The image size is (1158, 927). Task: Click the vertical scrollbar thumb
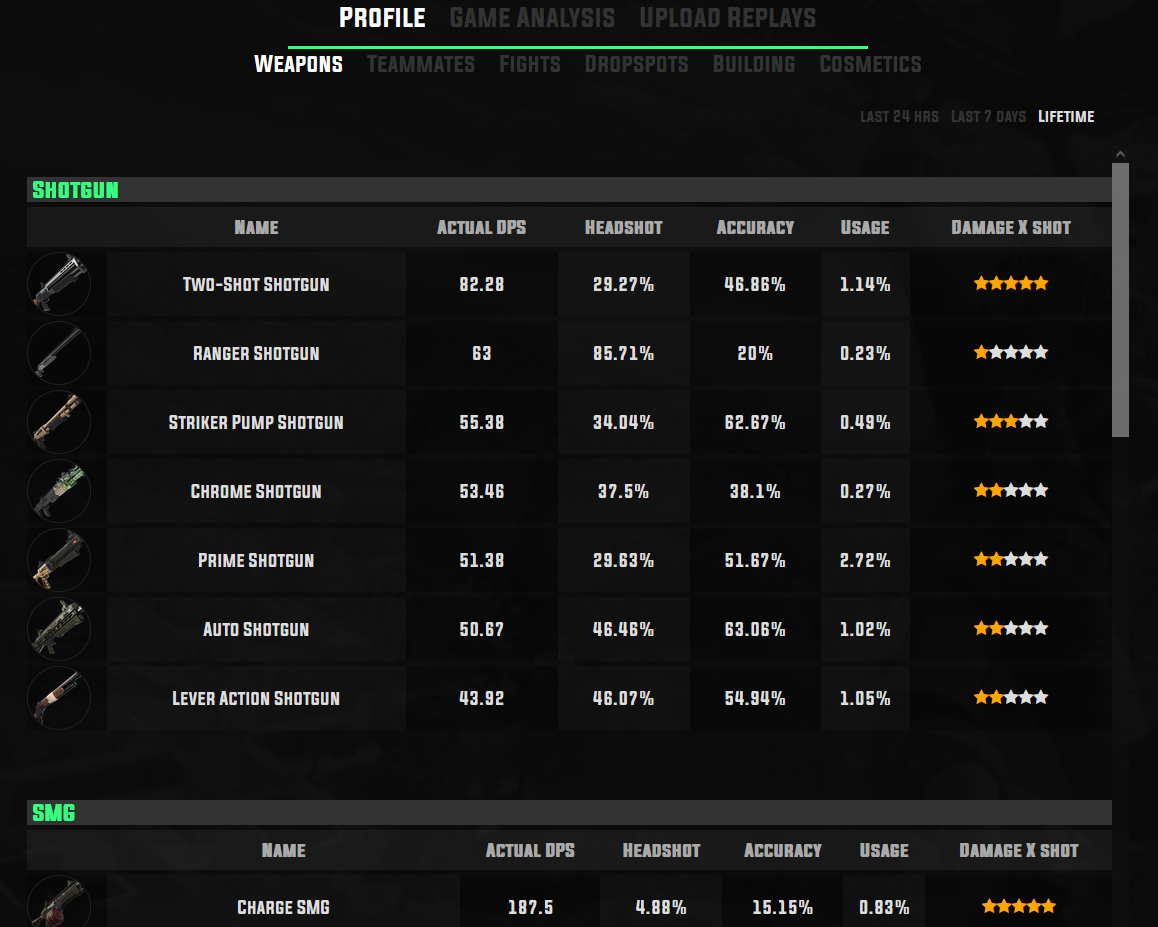[1120, 300]
